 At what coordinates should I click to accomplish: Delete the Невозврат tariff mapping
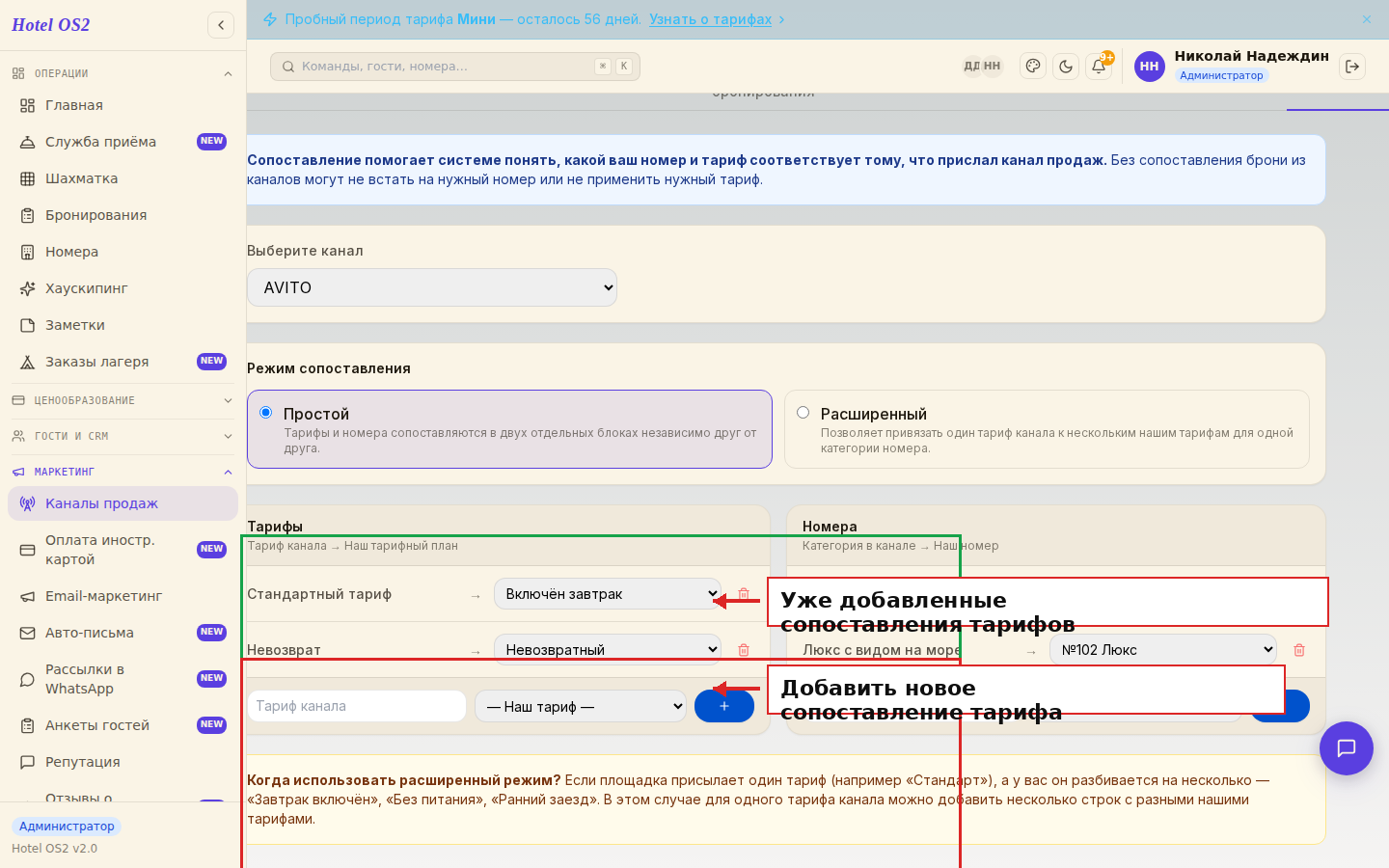click(x=744, y=650)
